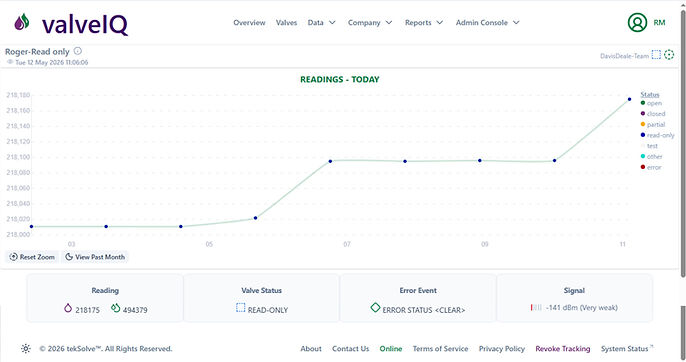
Task: Toggle the test status legend entry
Action: click(649, 146)
